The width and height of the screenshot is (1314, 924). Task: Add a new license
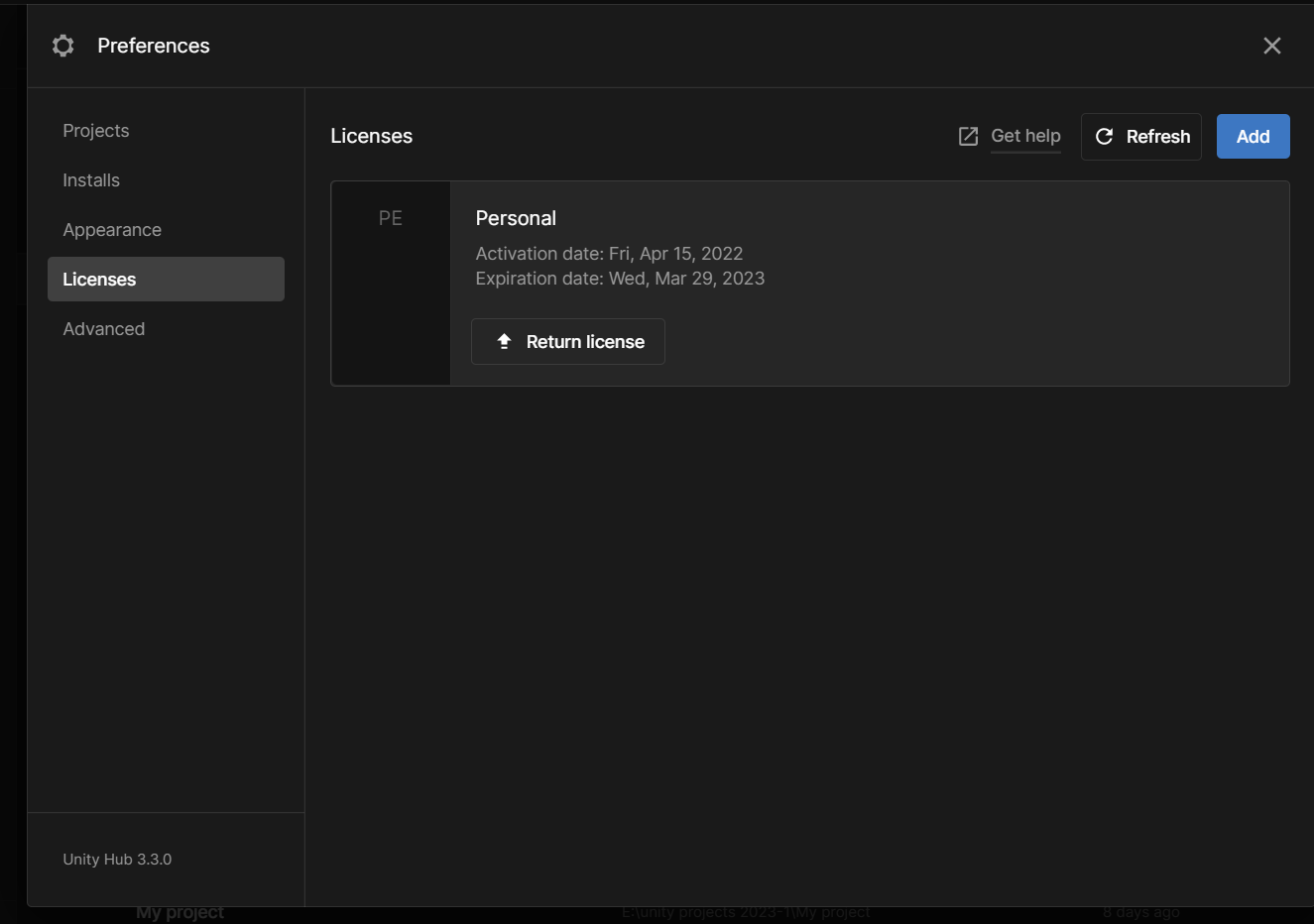[1254, 137]
